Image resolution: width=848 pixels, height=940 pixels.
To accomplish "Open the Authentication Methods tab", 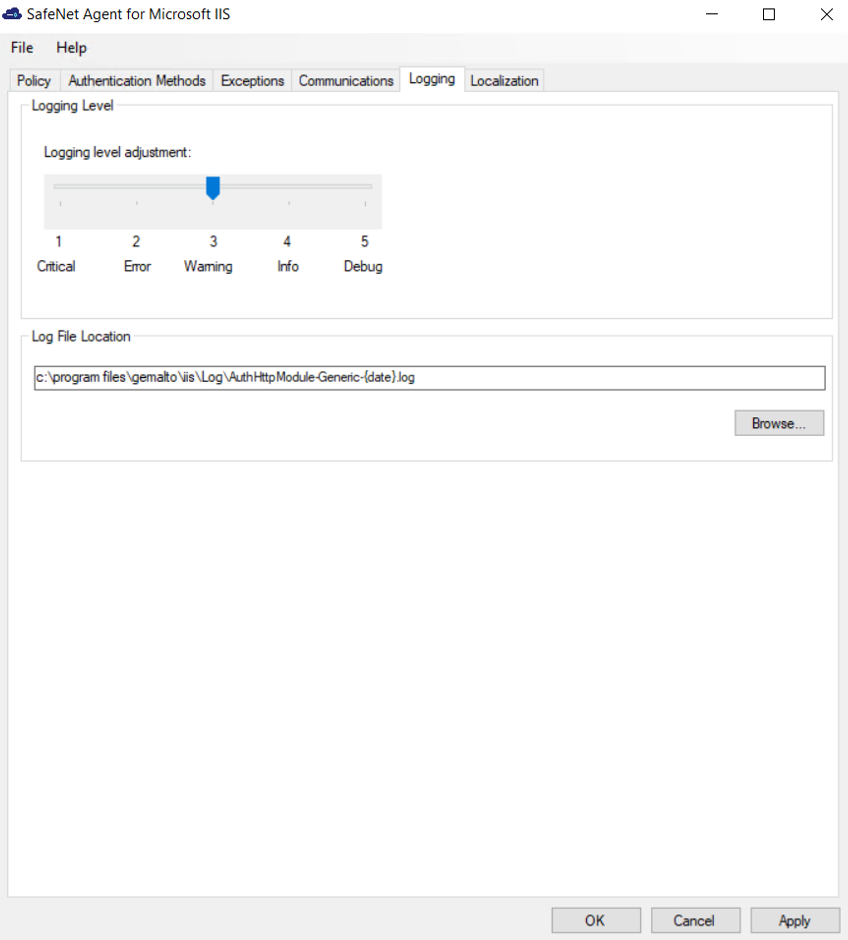I will point(137,81).
